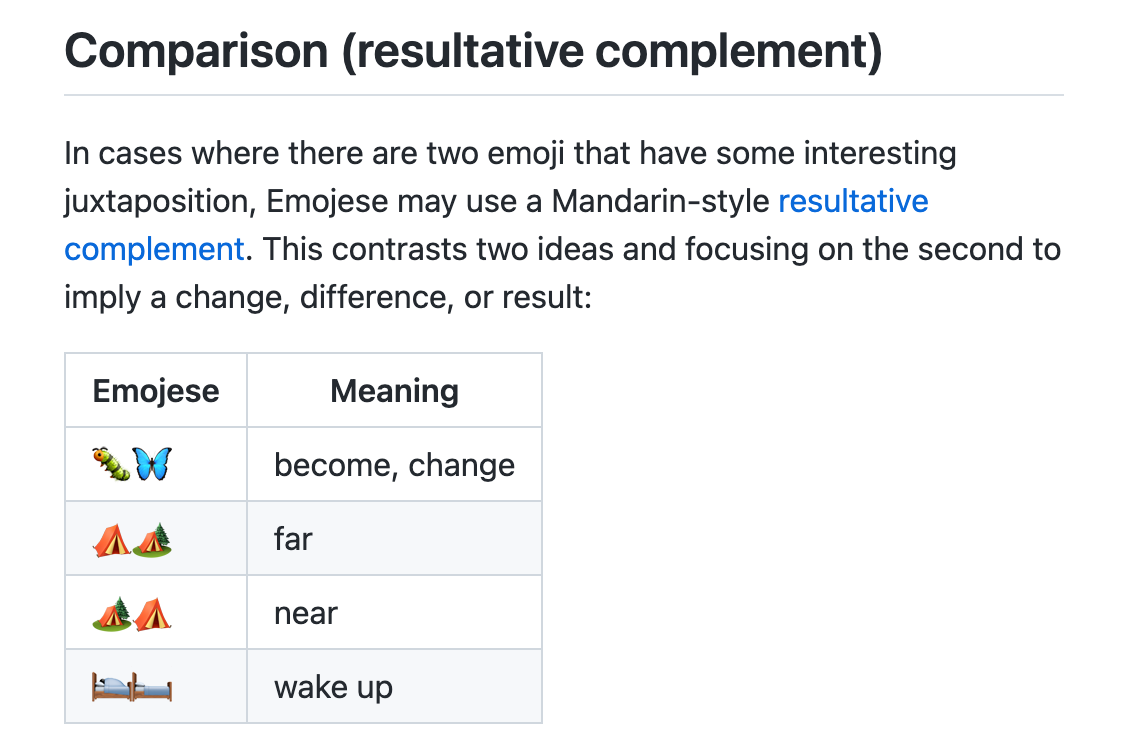Open the resultative complement link
The height and width of the screenshot is (756, 1128).
click(x=853, y=201)
